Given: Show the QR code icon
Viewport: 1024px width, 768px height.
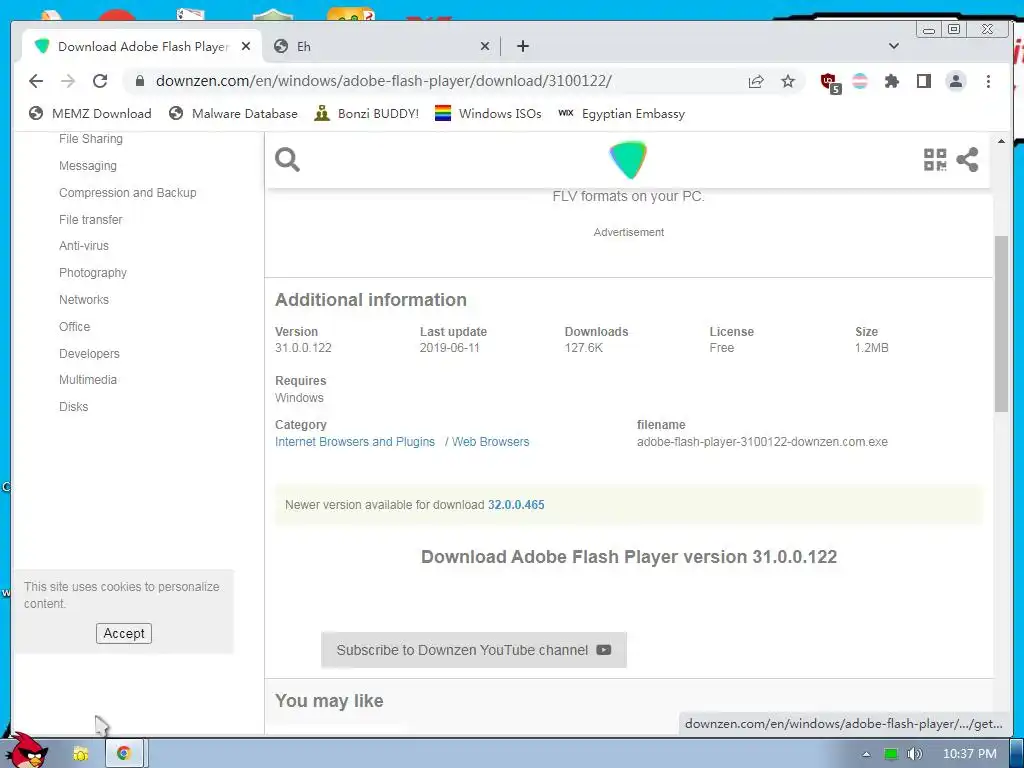Looking at the screenshot, I should pos(935,159).
